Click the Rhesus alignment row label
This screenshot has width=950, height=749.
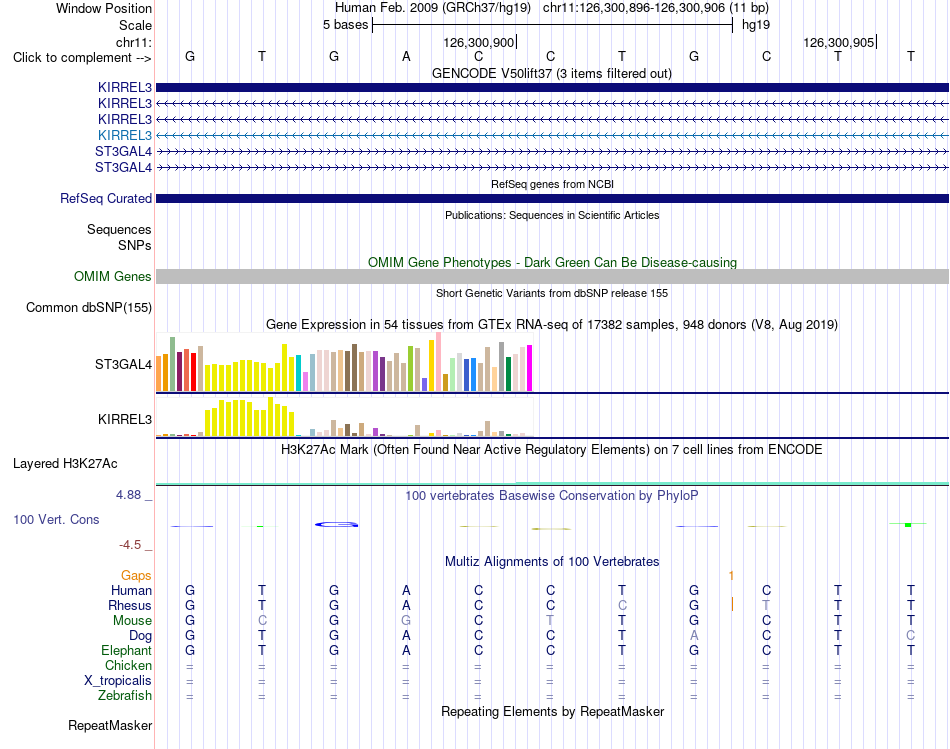(130, 605)
